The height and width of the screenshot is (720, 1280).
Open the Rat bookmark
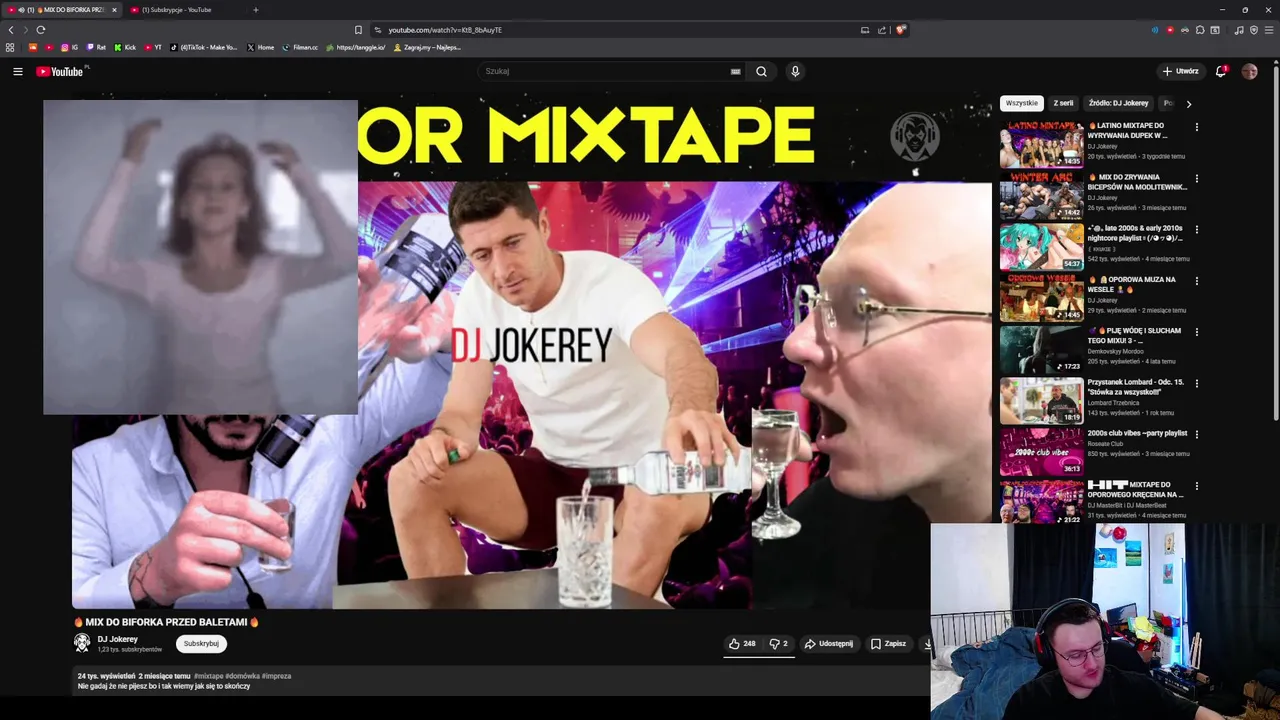96,47
